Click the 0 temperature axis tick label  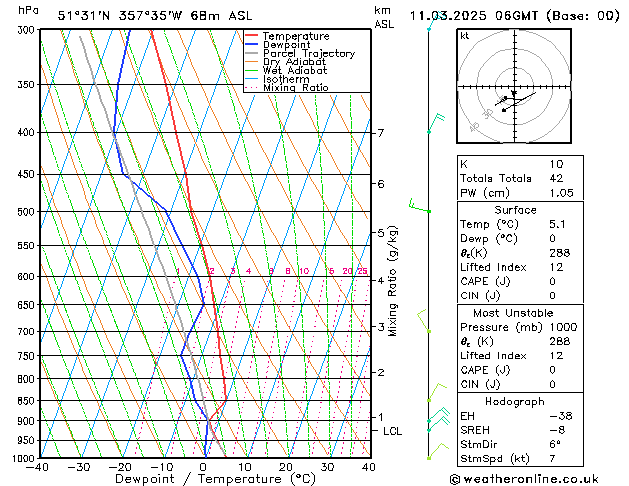point(203,467)
